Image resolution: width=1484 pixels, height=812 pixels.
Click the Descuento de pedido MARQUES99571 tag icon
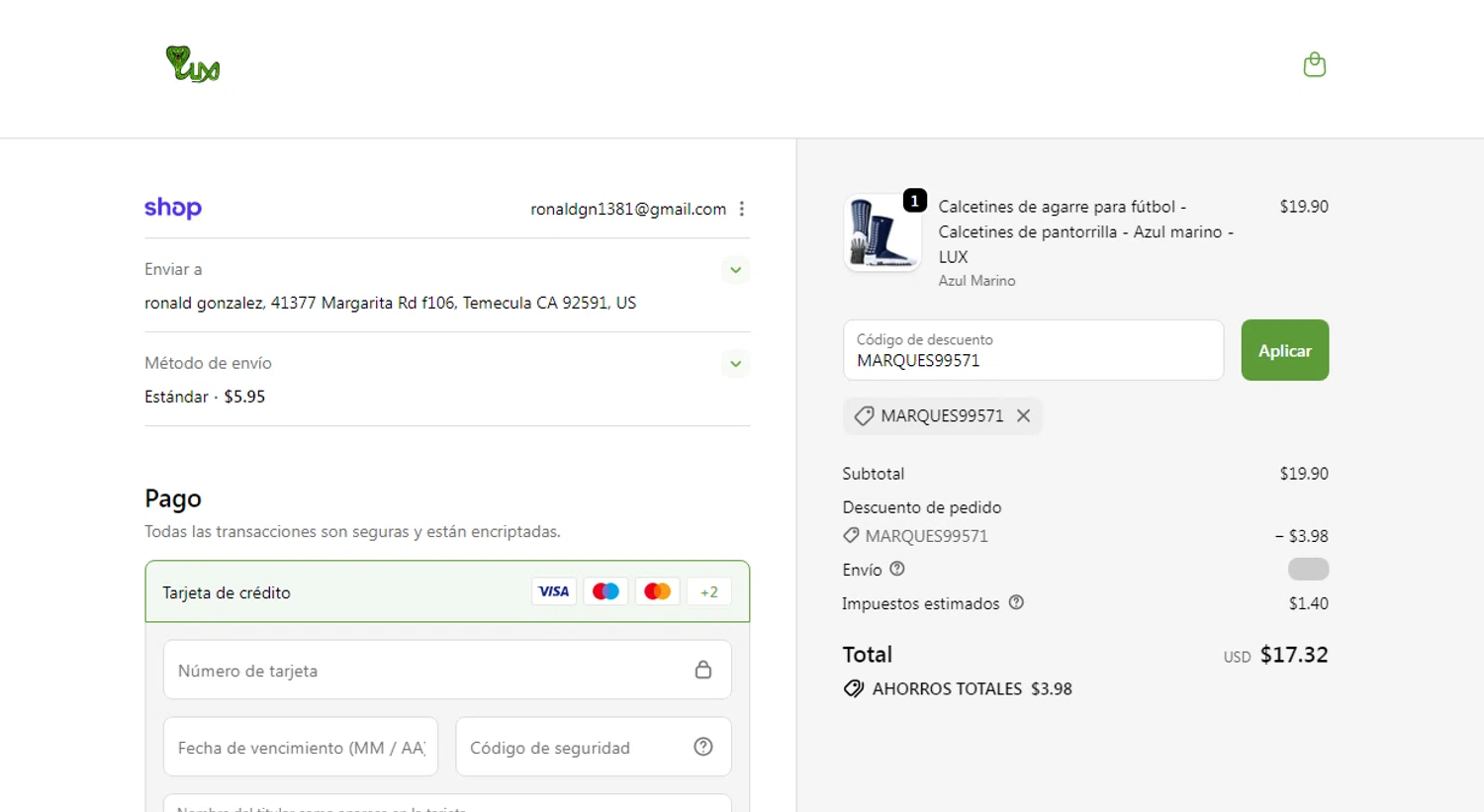[851, 535]
